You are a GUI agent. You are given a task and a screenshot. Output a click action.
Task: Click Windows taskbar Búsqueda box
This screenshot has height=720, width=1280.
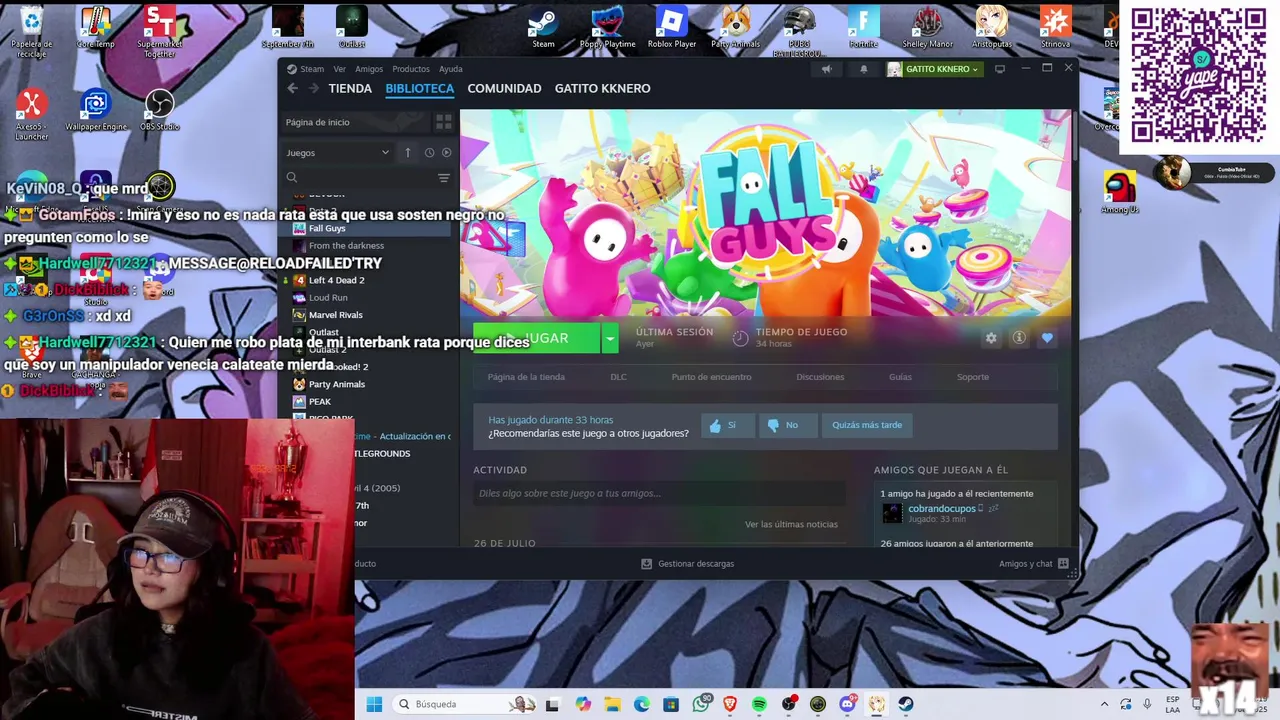coord(464,704)
